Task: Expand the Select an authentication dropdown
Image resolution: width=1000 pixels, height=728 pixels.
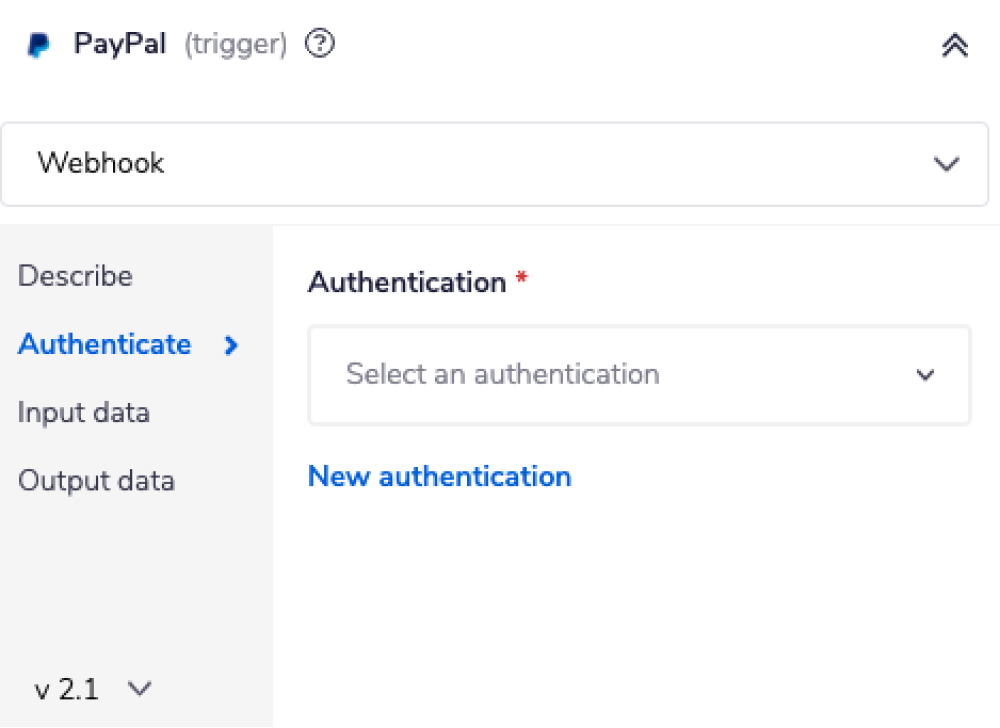Action: [x=639, y=375]
